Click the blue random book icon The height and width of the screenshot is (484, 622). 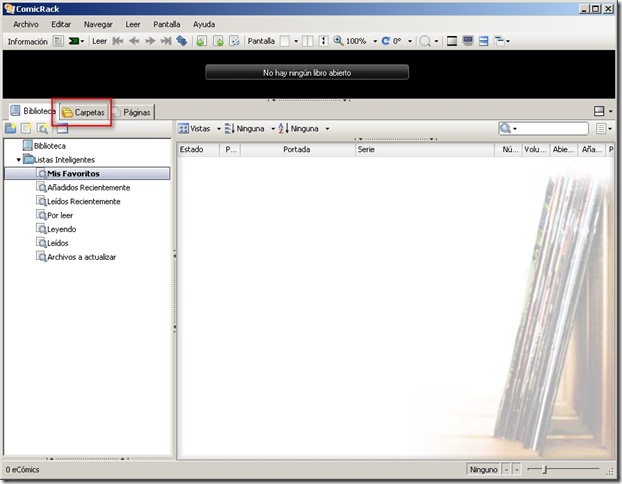point(182,41)
